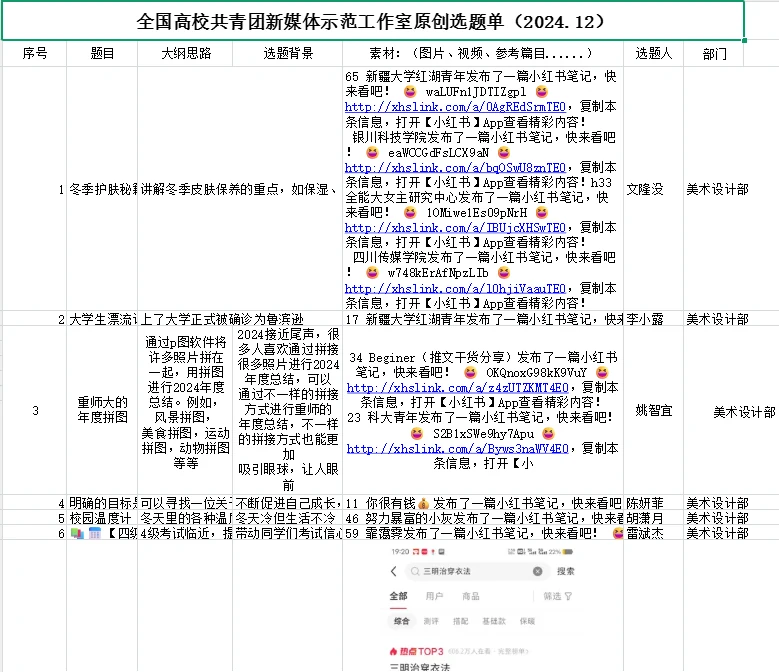Select the cell 李小露
The image size is (779, 672).
653,319
